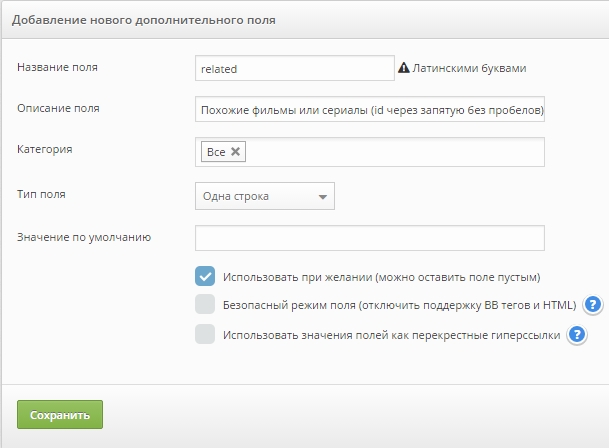The height and width of the screenshot is (448, 609).
Task: Click the 'Название поля' label
Action: [57, 67]
